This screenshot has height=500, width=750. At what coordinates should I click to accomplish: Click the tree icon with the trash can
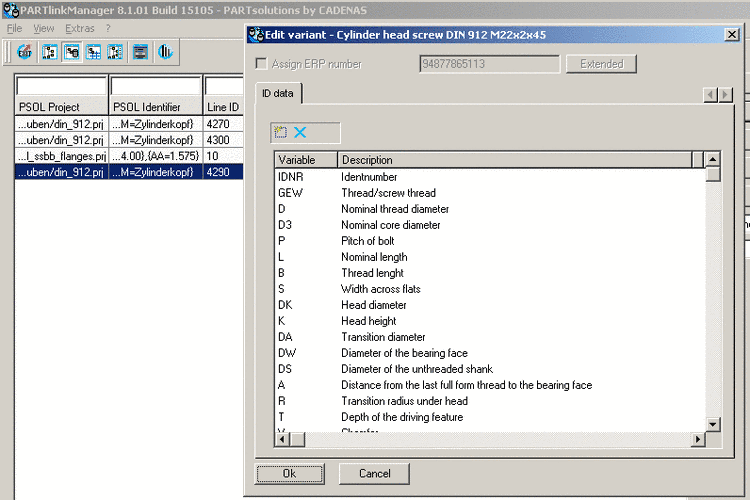[x=71, y=52]
